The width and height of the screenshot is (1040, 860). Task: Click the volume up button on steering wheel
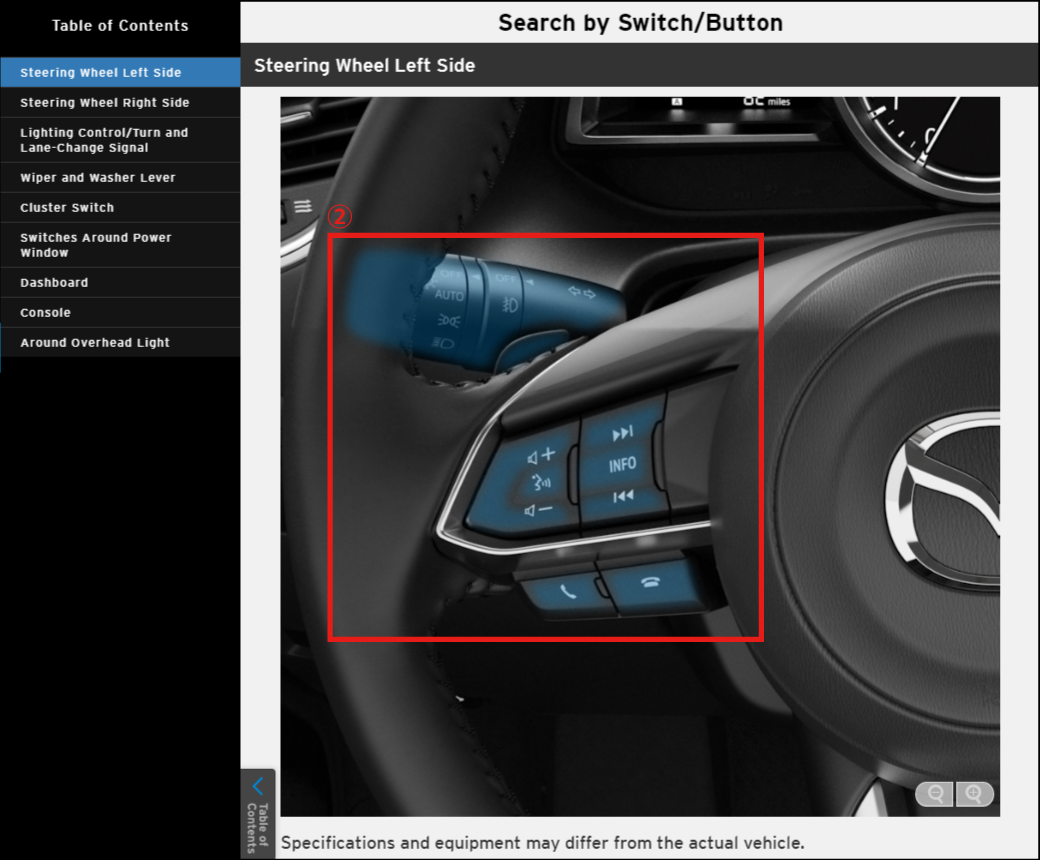click(541, 456)
